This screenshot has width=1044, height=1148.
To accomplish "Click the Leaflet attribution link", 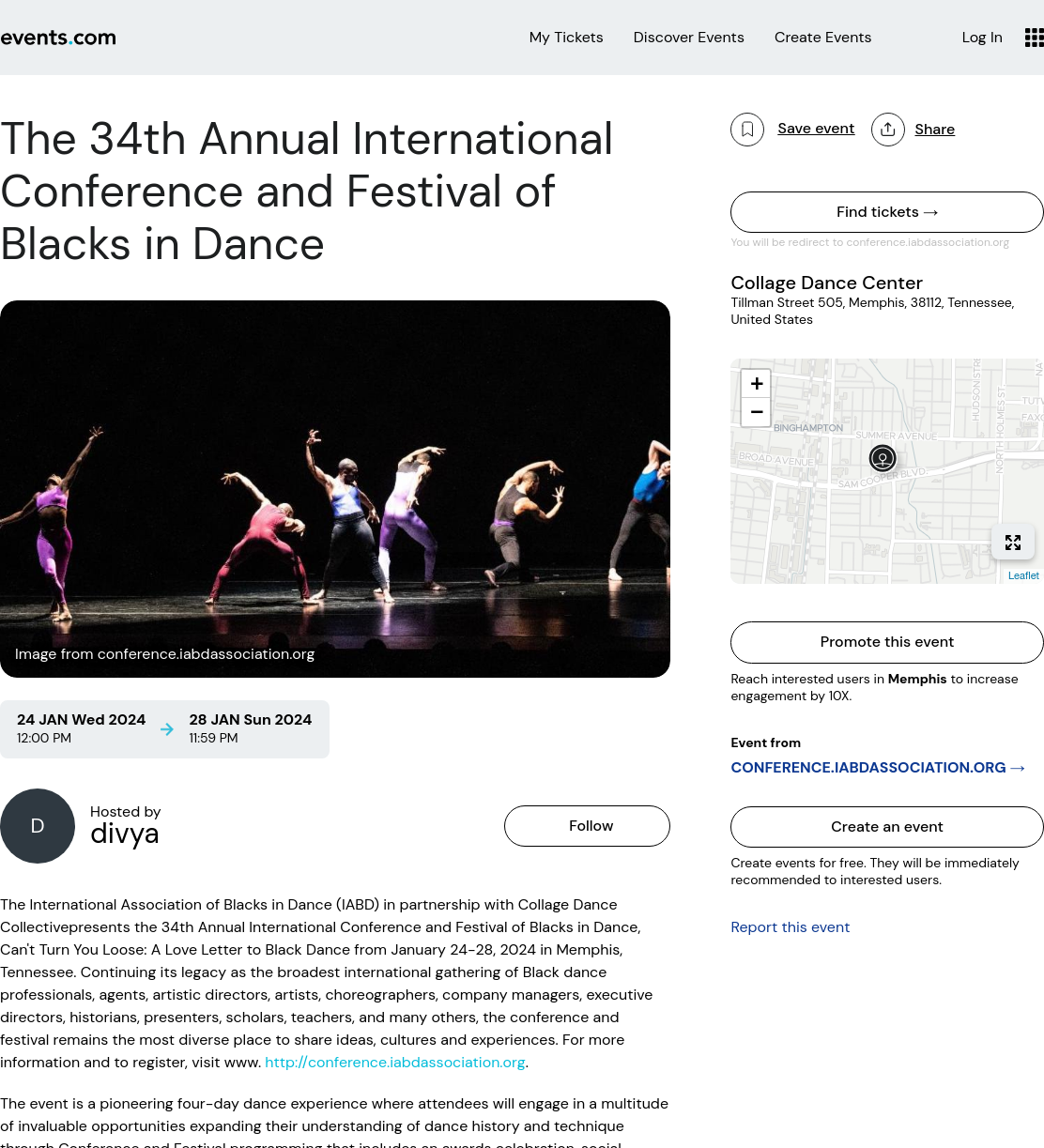I will (x=1023, y=575).
